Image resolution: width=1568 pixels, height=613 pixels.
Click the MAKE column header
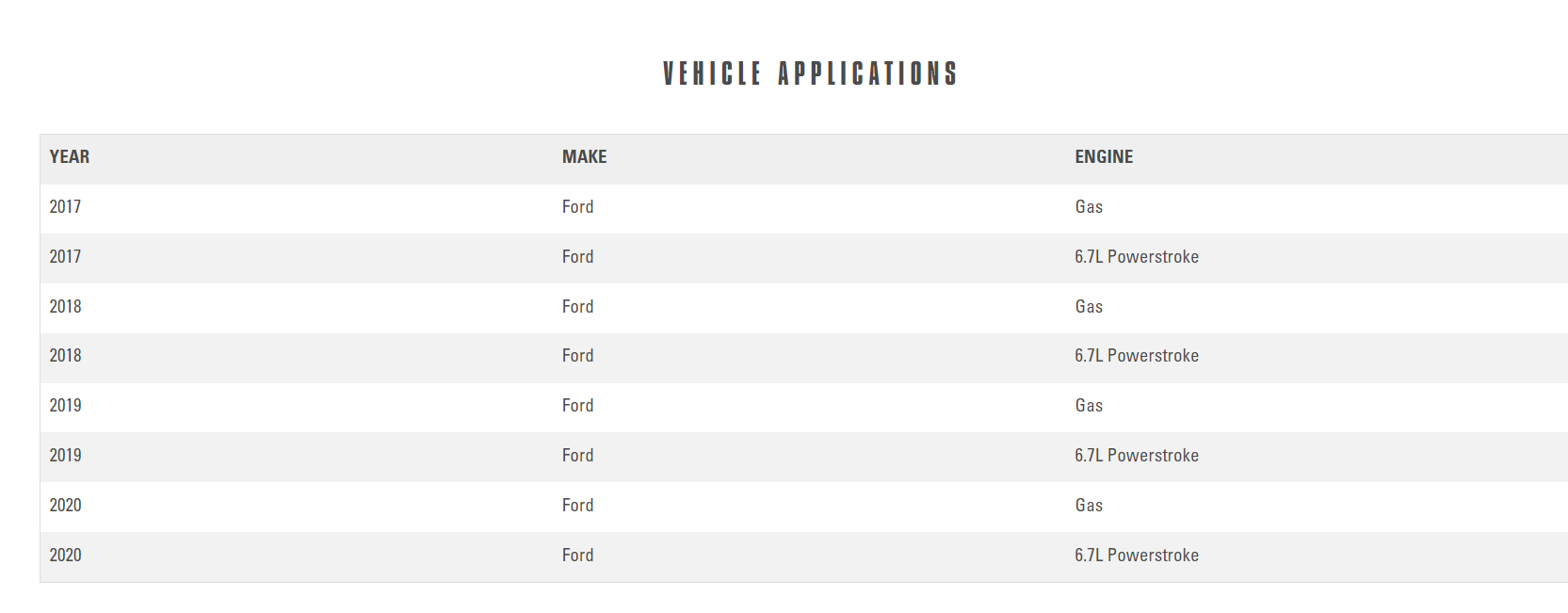pos(584,157)
